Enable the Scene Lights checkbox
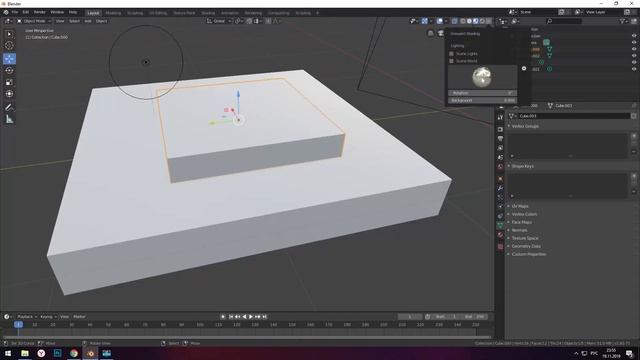 click(451, 54)
